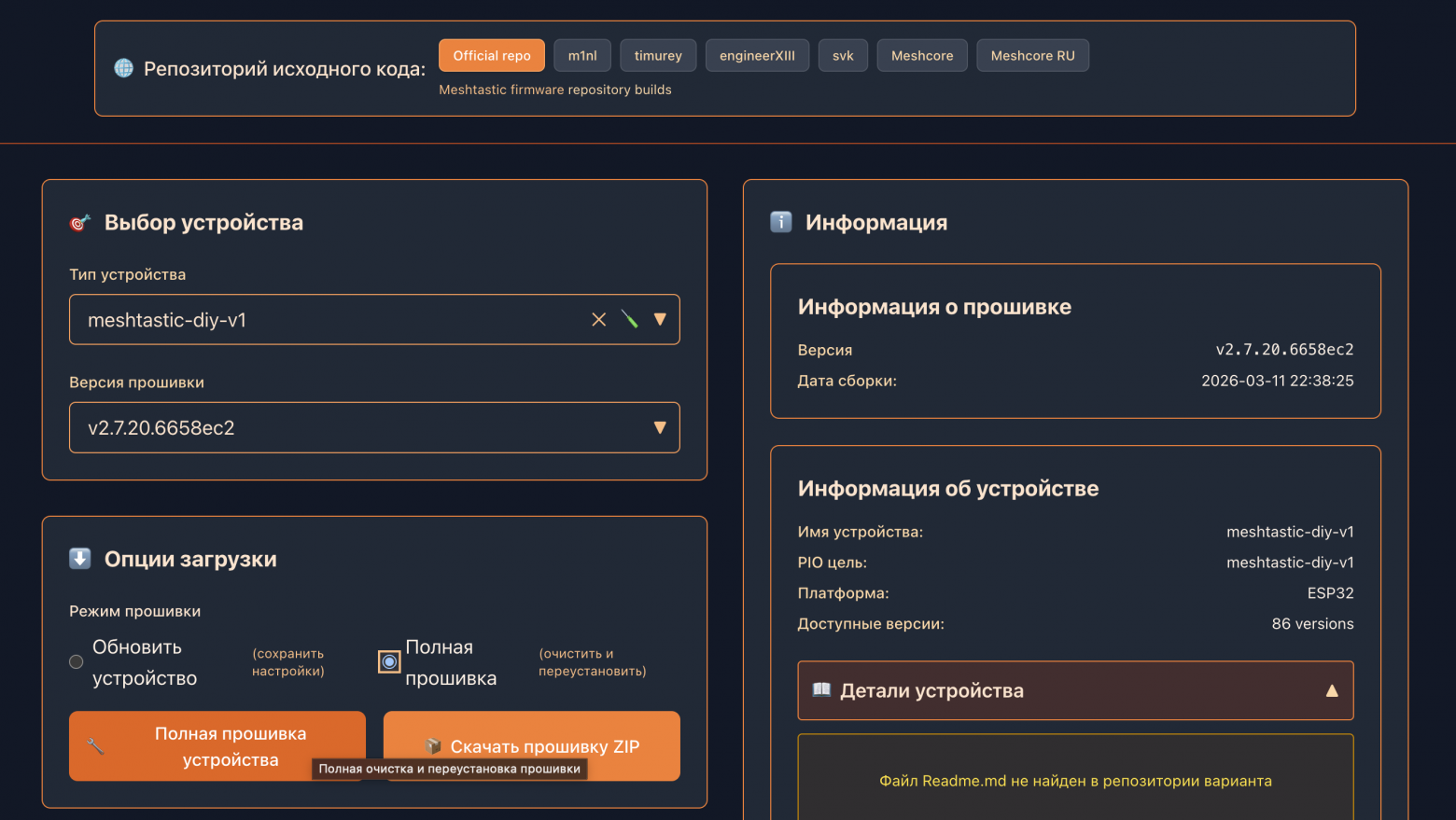This screenshot has height=820, width=1456.
Task: Click the Полная прошивка устройства button
Action: pos(217,746)
